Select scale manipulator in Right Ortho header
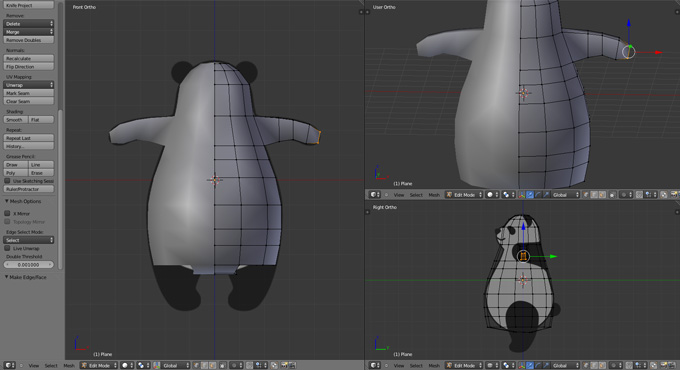The height and width of the screenshot is (370, 680). (546, 365)
